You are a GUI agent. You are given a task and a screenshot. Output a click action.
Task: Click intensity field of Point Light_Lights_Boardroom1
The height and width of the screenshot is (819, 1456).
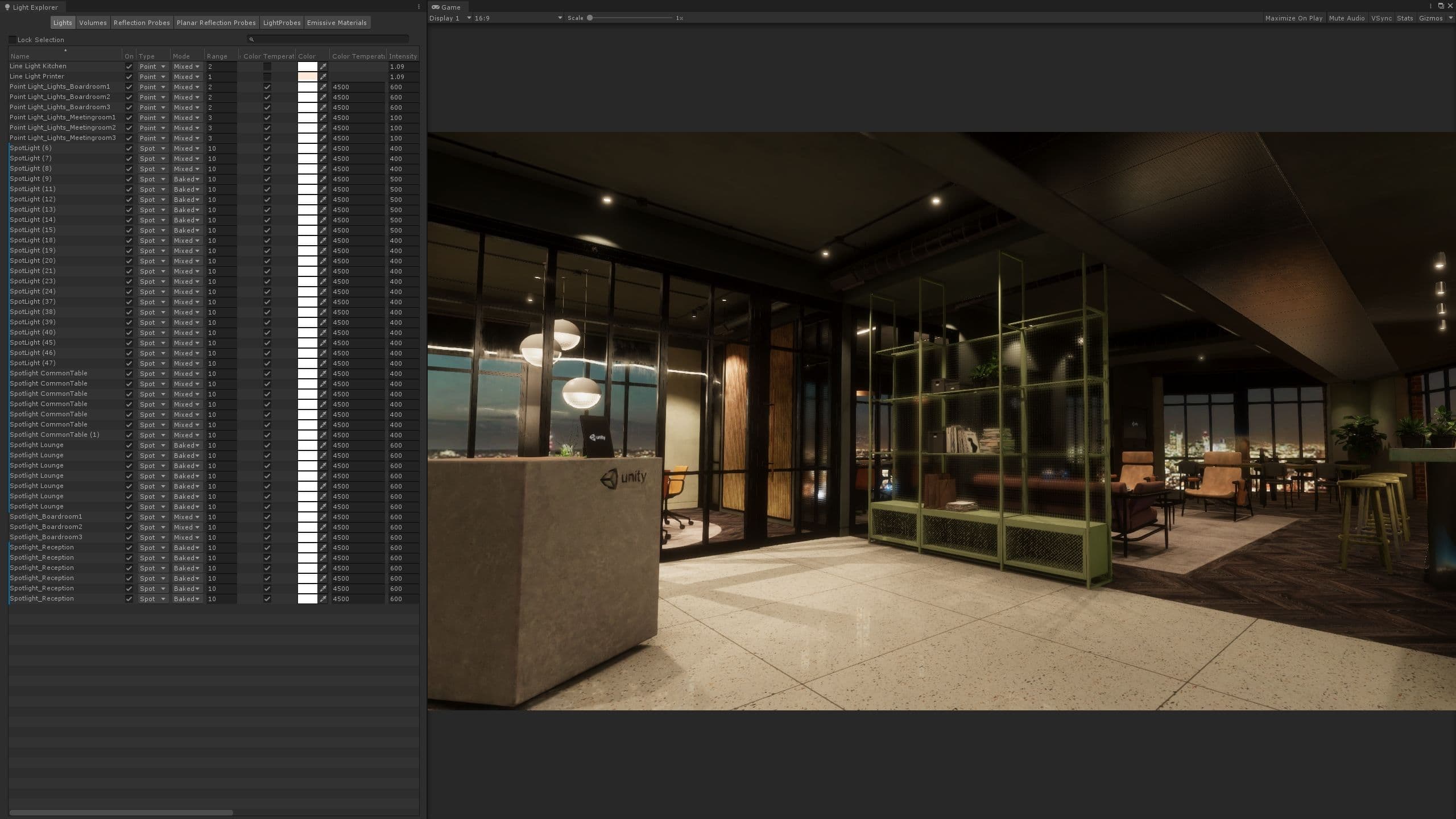404,87
